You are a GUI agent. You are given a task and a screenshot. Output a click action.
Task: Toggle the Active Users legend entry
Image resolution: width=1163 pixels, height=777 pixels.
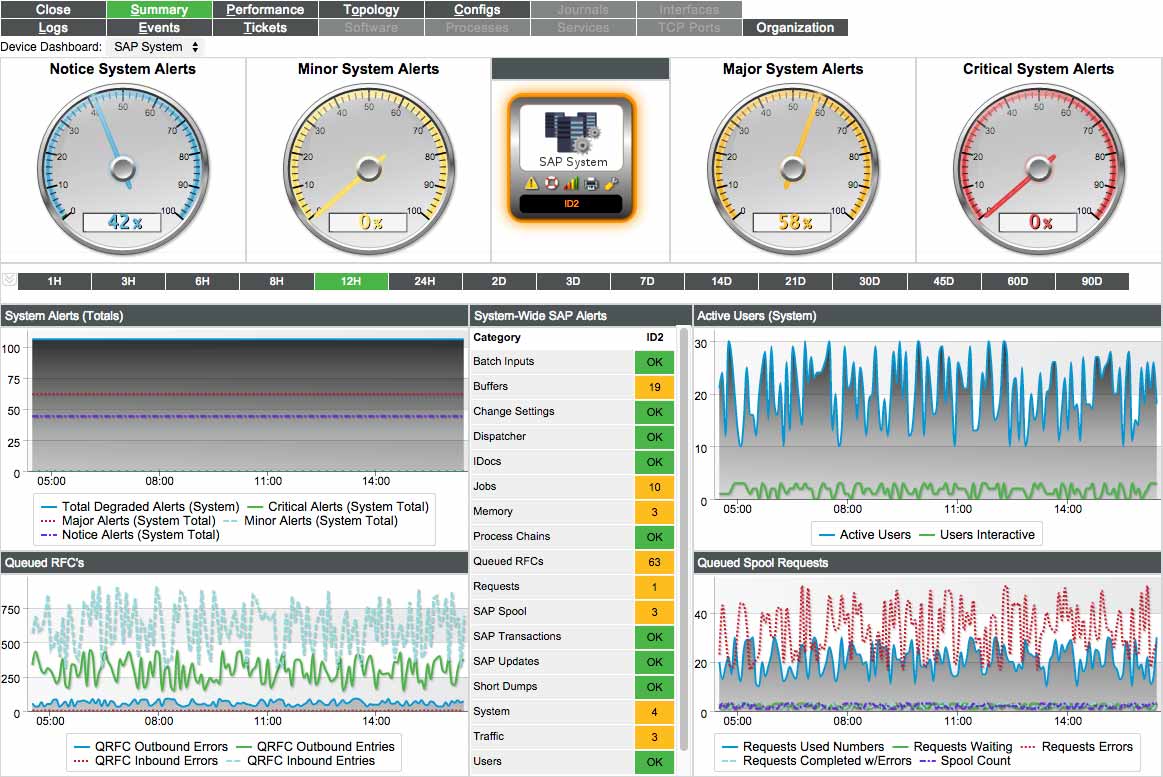[864, 535]
